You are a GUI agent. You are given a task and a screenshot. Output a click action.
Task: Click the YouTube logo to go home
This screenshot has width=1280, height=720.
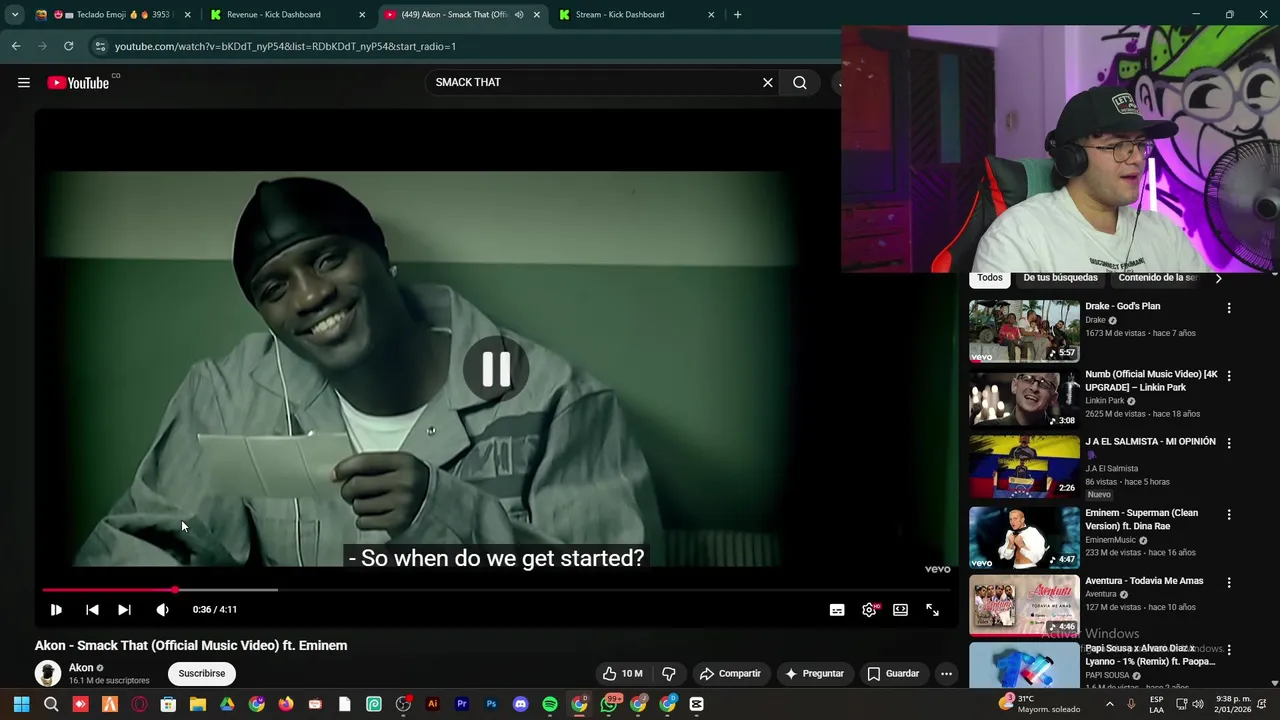[x=78, y=83]
